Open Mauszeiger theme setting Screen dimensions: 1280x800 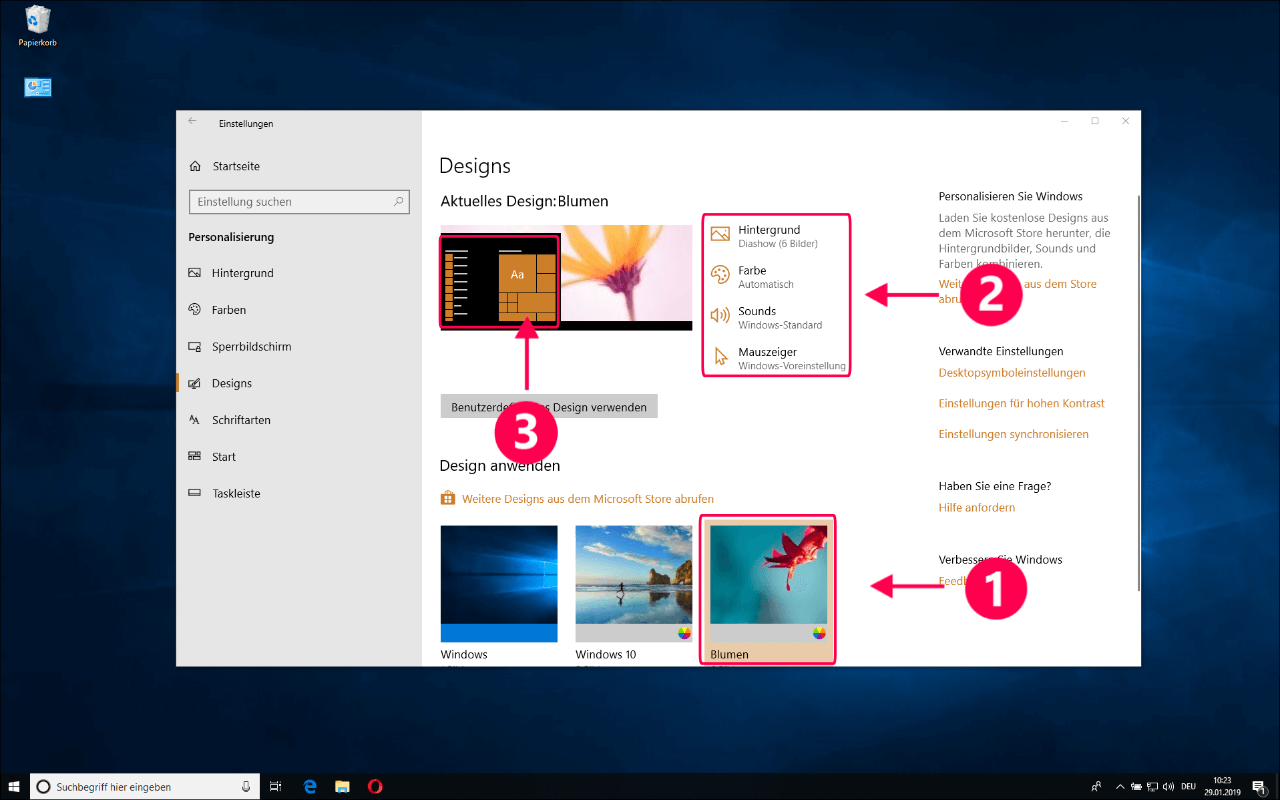(x=778, y=358)
